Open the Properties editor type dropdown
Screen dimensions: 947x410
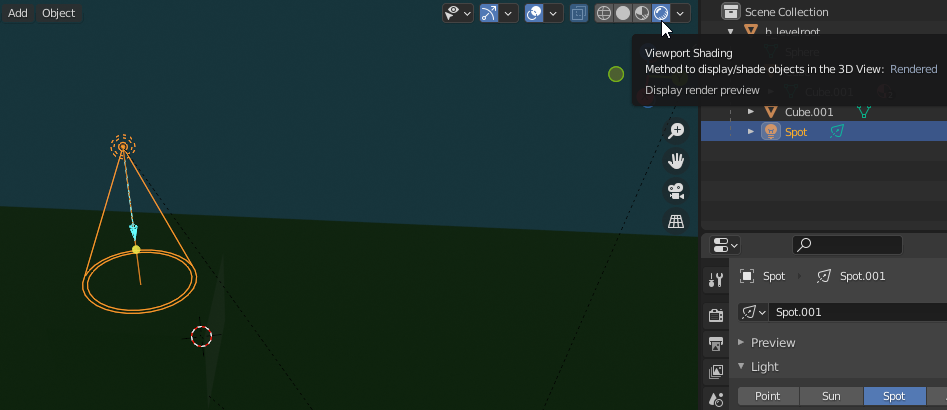point(725,245)
